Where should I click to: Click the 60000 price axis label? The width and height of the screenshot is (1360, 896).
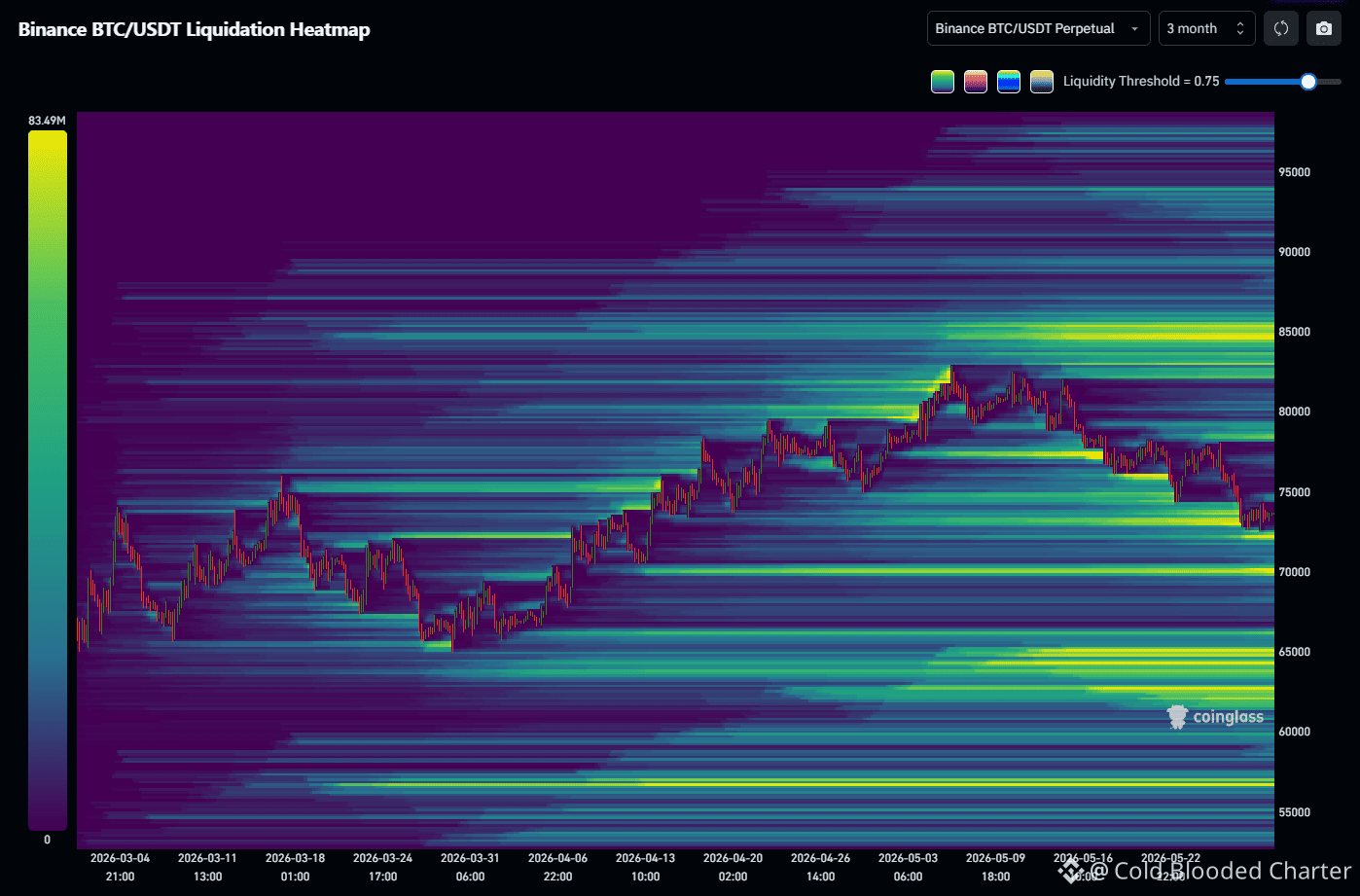1295,732
